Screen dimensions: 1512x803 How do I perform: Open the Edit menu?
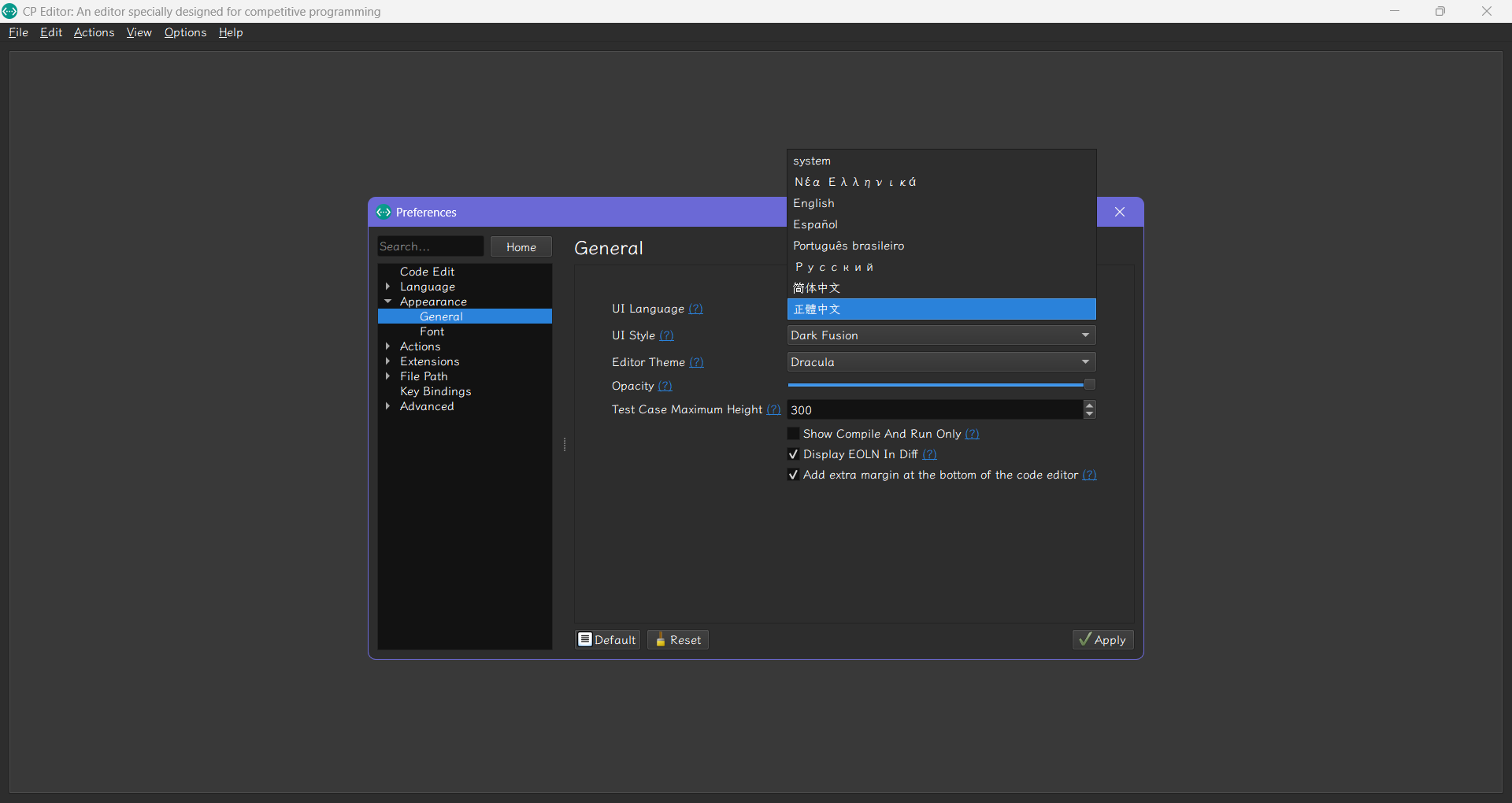(51, 32)
